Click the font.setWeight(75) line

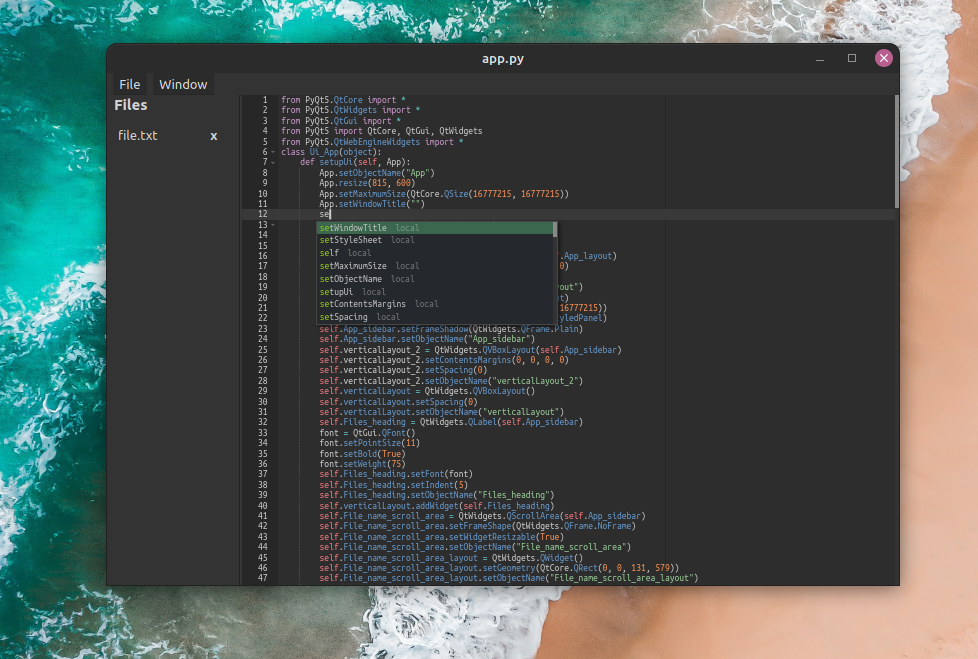[x=362, y=464]
